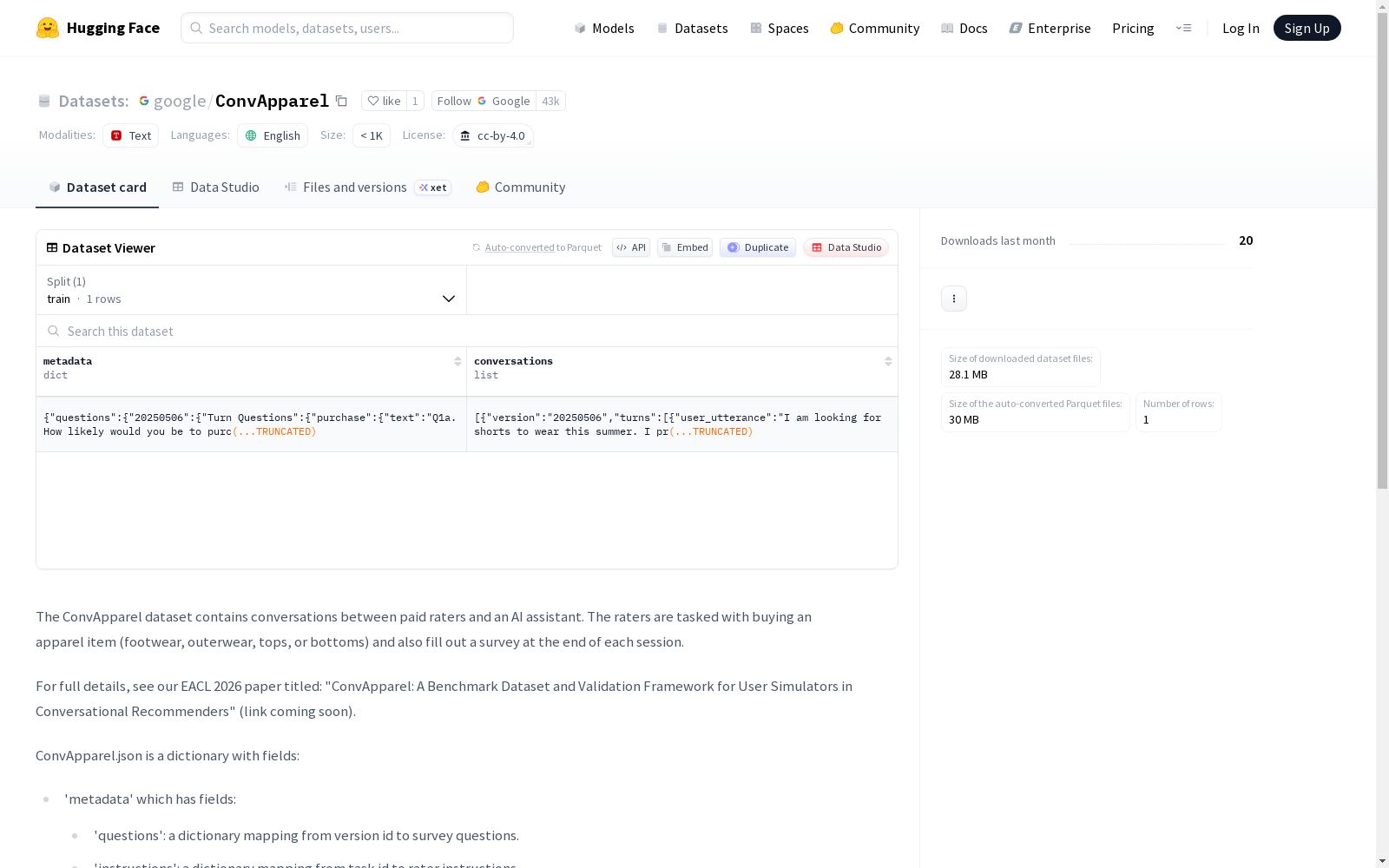The height and width of the screenshot is (868, 1389).
Task: Click the 43k followers count
Action: (550, 101)
